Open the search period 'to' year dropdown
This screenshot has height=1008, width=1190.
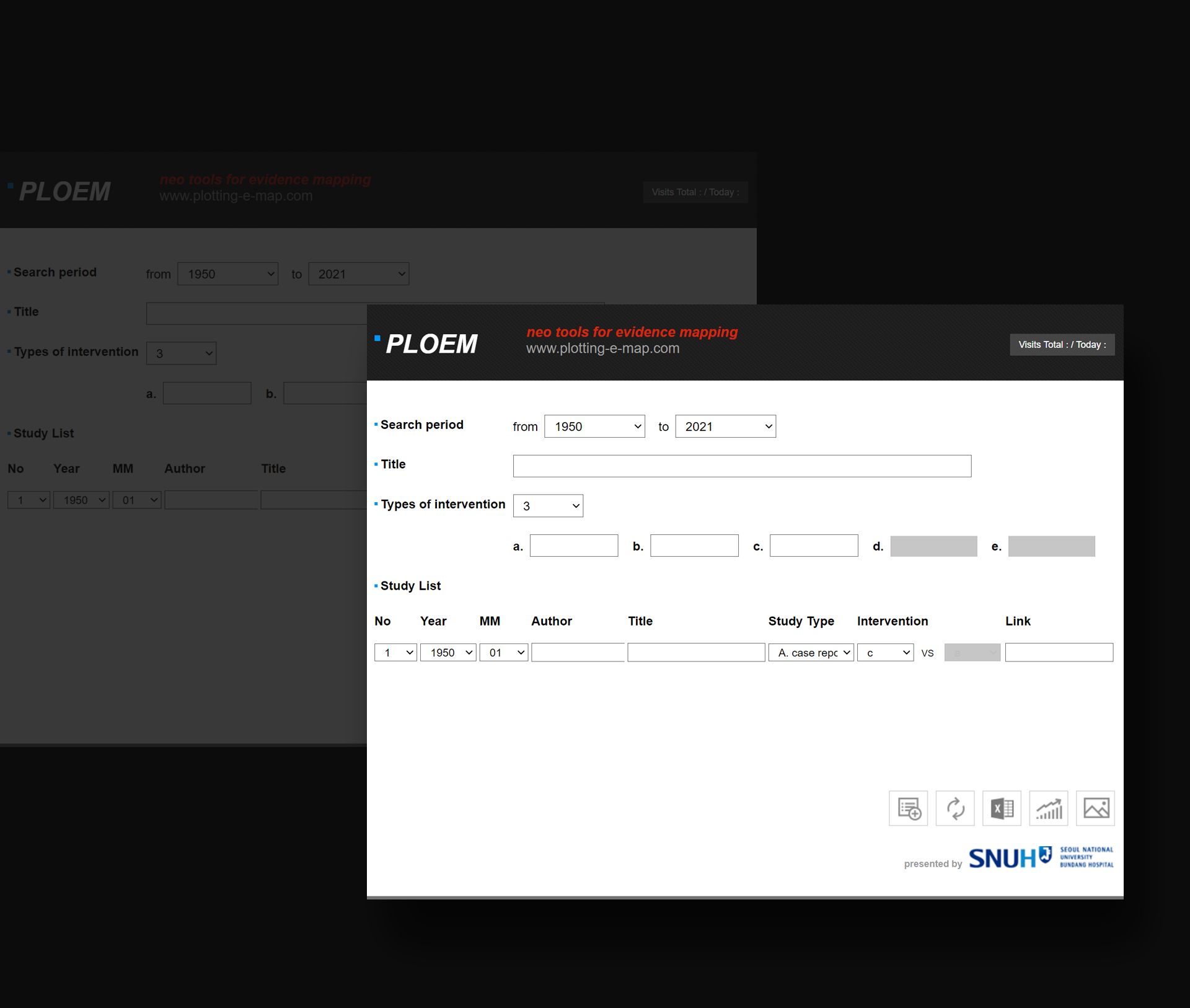(x=725, y=427)
